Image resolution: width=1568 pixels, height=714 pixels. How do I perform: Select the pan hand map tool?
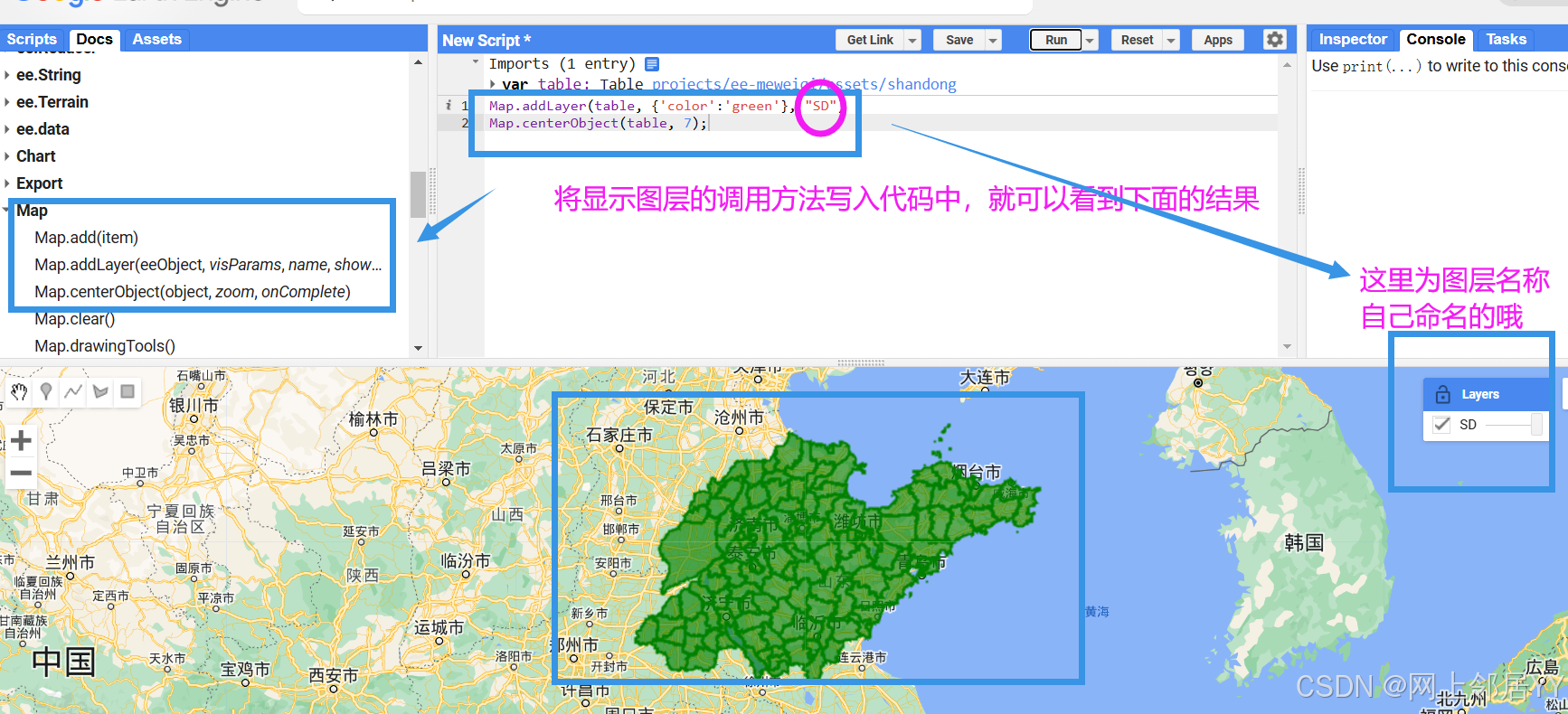[19, 391]
